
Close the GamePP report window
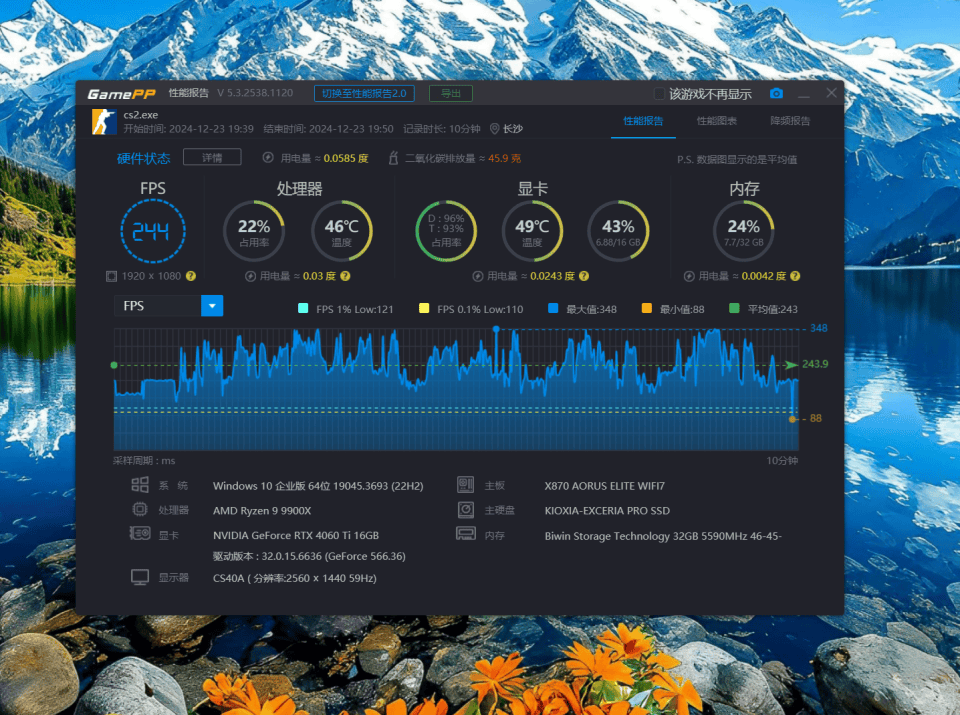tap(831, 93)
